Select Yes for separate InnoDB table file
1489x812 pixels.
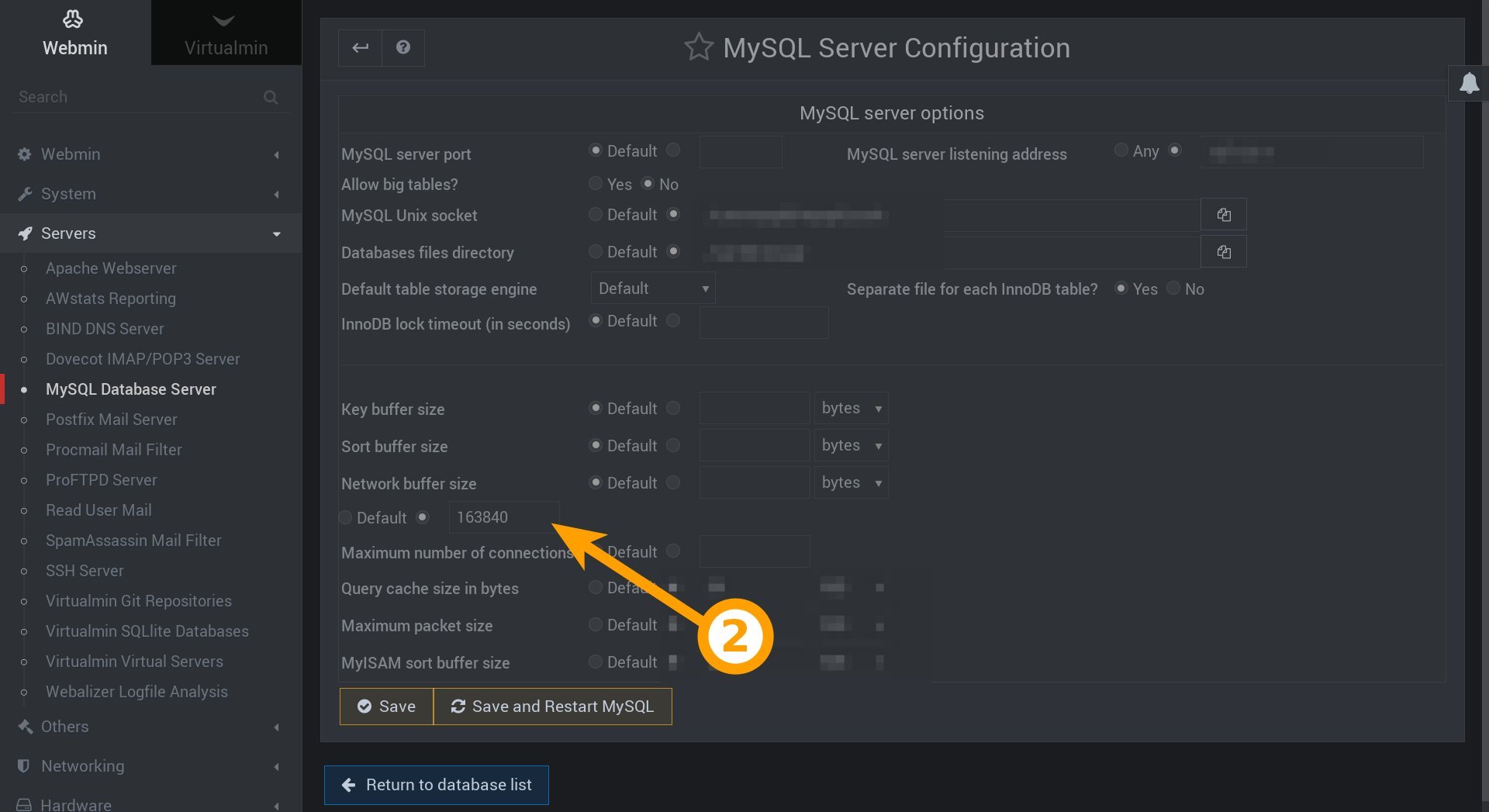pos(1121,289)
